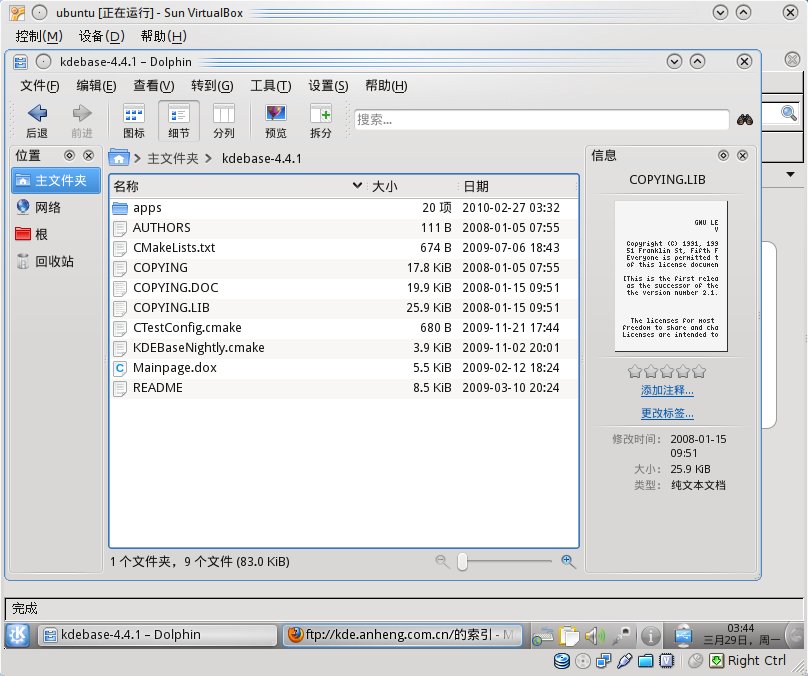This screenshot has height=676, width=808.
Task: Close the 信息 information panel
Action: pos(743,155)
